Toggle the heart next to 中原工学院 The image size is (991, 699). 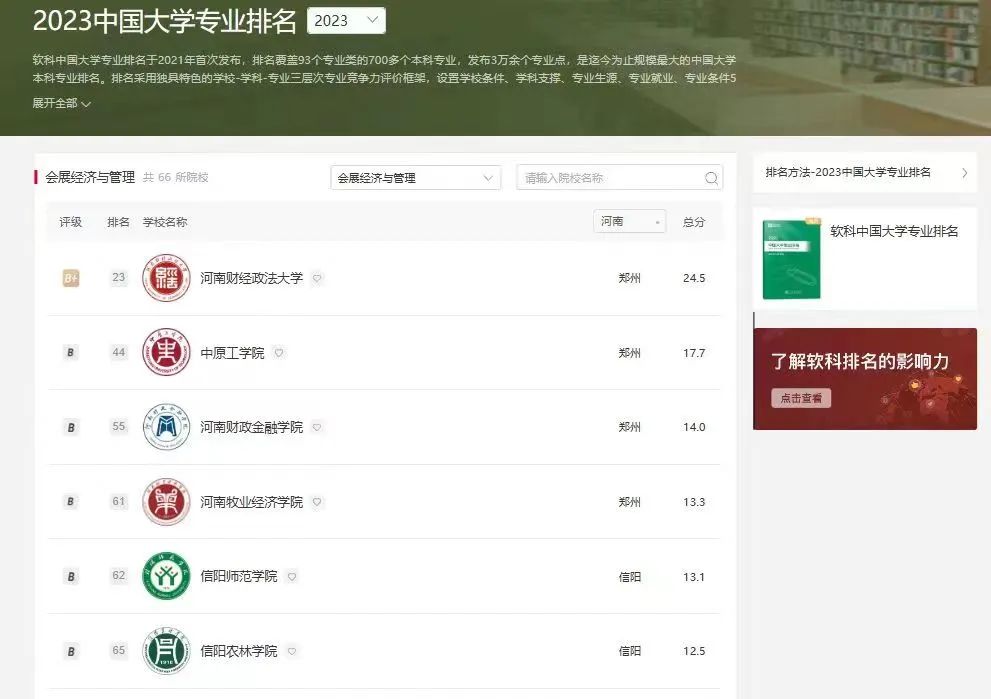(279, 353)
